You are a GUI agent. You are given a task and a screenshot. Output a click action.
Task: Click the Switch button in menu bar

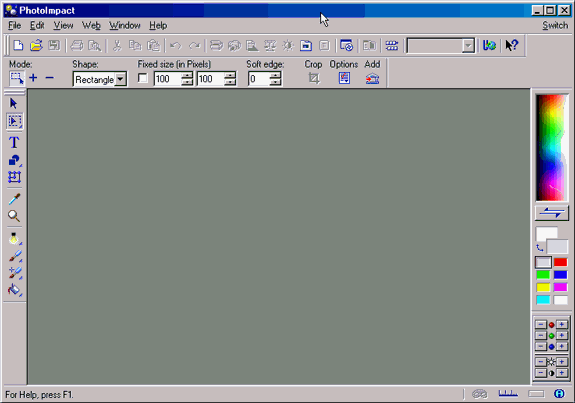click(555, 25)
